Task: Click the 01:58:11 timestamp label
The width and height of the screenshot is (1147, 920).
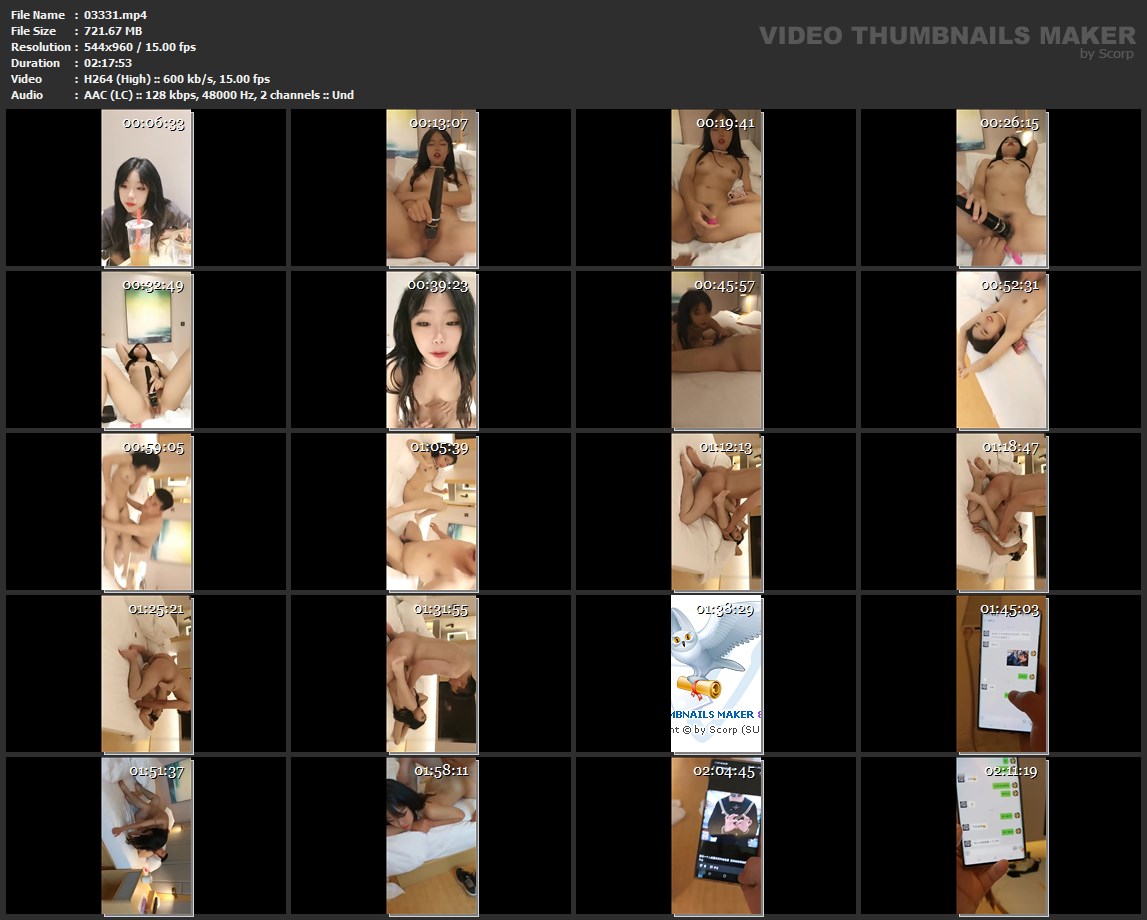Action: (x=441, y=771)
